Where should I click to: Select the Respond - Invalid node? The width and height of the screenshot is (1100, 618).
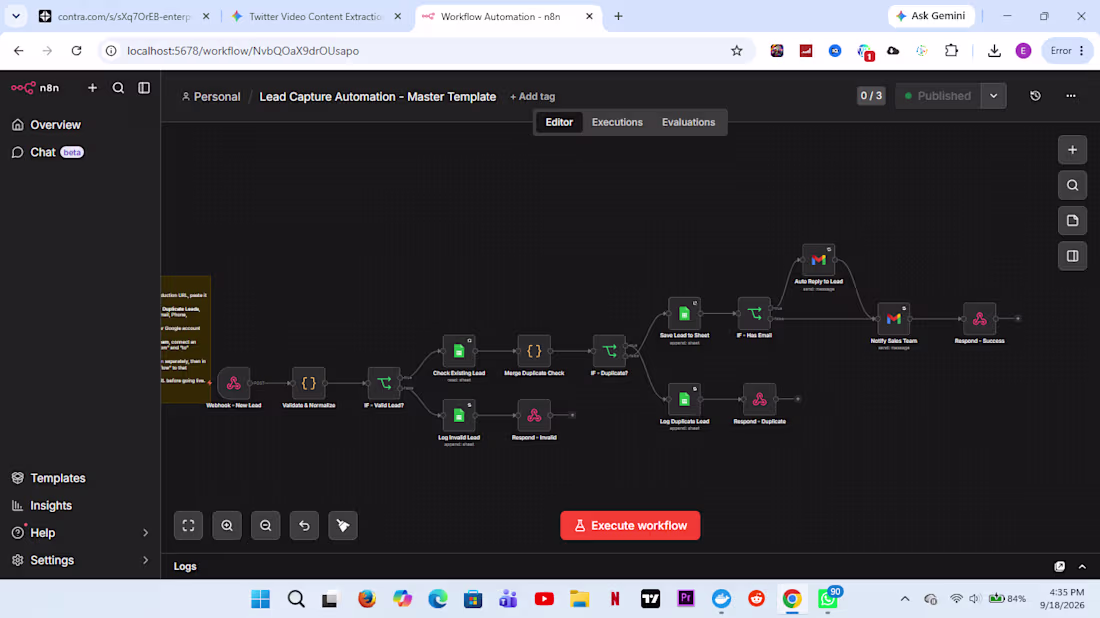coord(534,415)
